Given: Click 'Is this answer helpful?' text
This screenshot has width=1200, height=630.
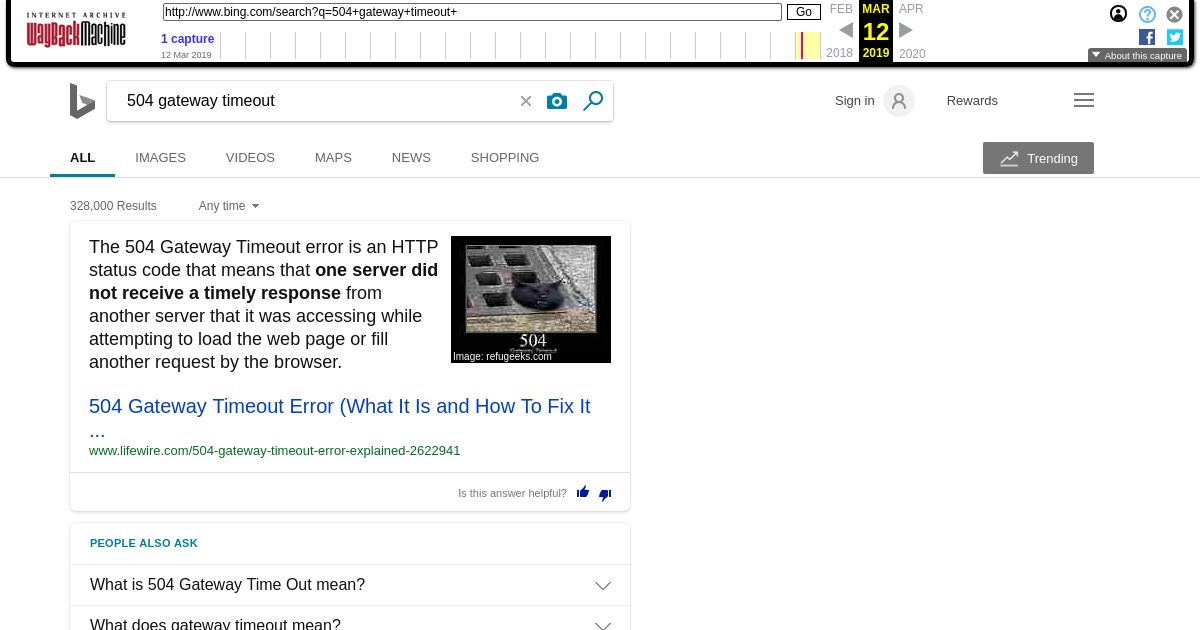Looking at the screenshot, I should [x=512, y=493].
